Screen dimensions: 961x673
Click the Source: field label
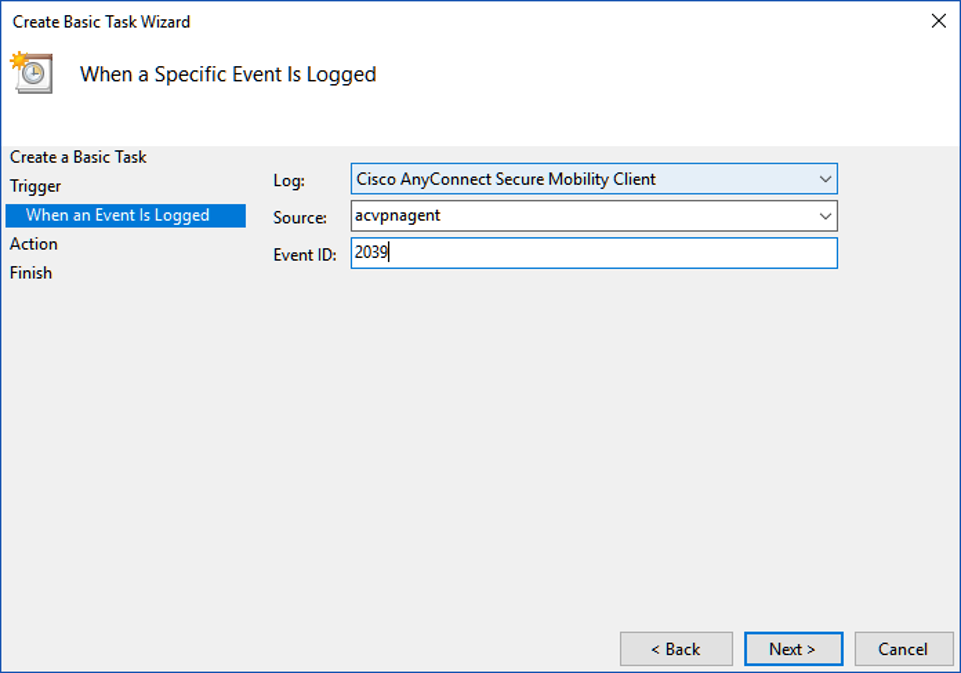coord(299,217)
